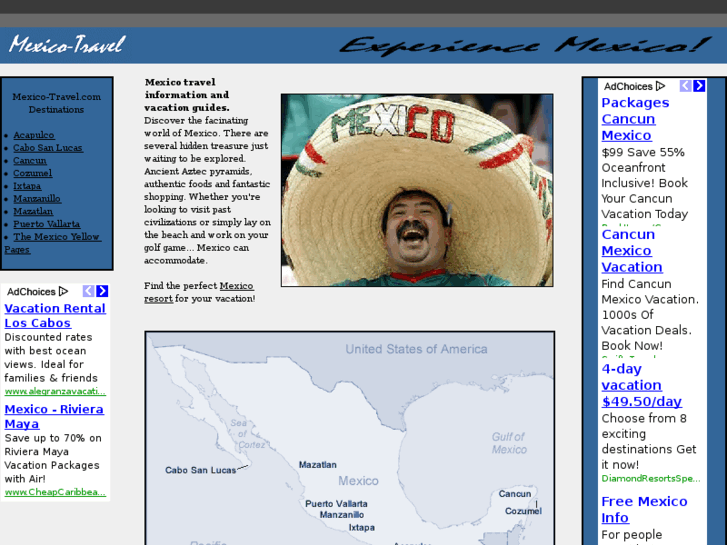This screenshot has height=545, width=727.
Task: Open the Cabo San Lucas destination link
Action: (48, 147)
